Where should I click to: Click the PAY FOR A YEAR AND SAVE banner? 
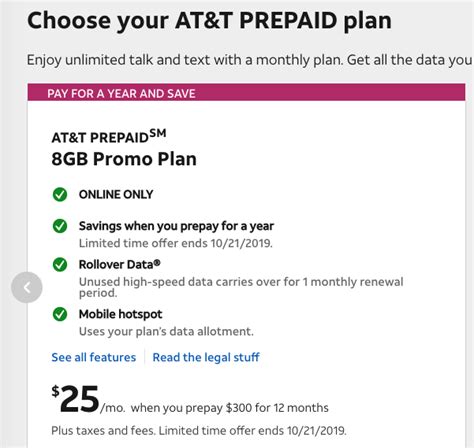pos(246,92)
